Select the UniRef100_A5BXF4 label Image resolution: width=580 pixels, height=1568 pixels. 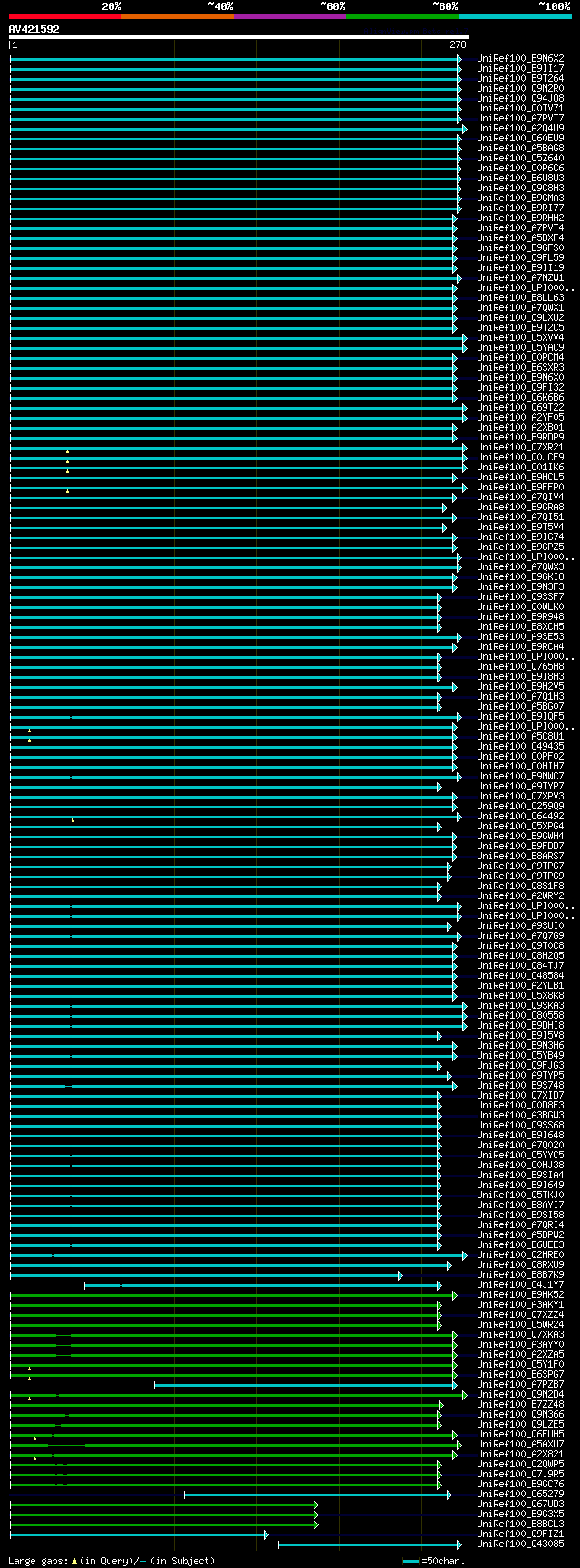[x=520, y=237]
